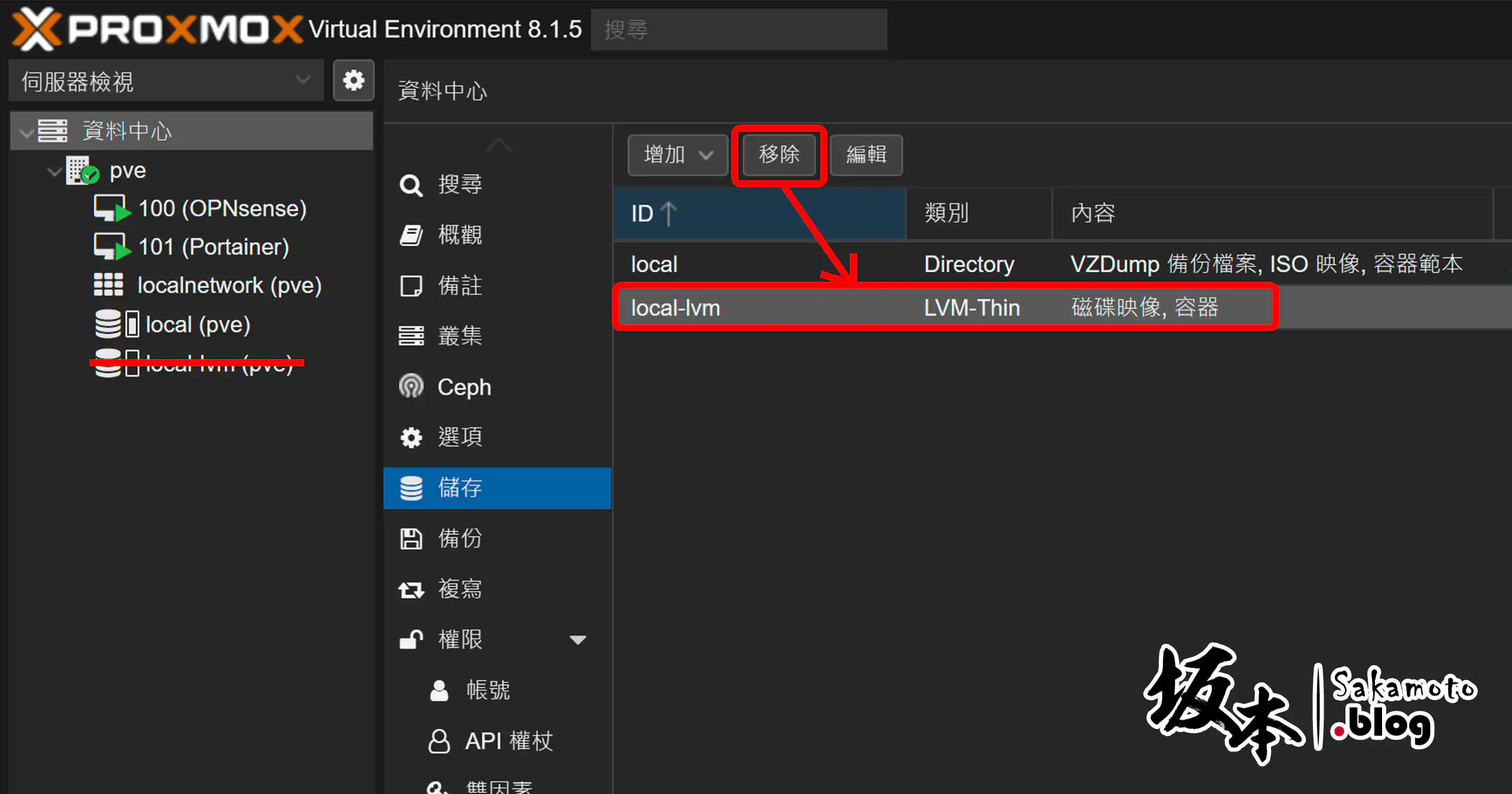Open the 概觀 summary menu item
This screenshot has height=794, width=1512.
click(460, 235)
